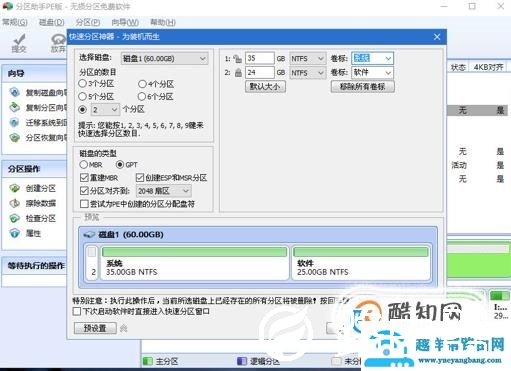Choose the GPT disk type
This screenshot has width=511, height=371.
click(120, 165)
